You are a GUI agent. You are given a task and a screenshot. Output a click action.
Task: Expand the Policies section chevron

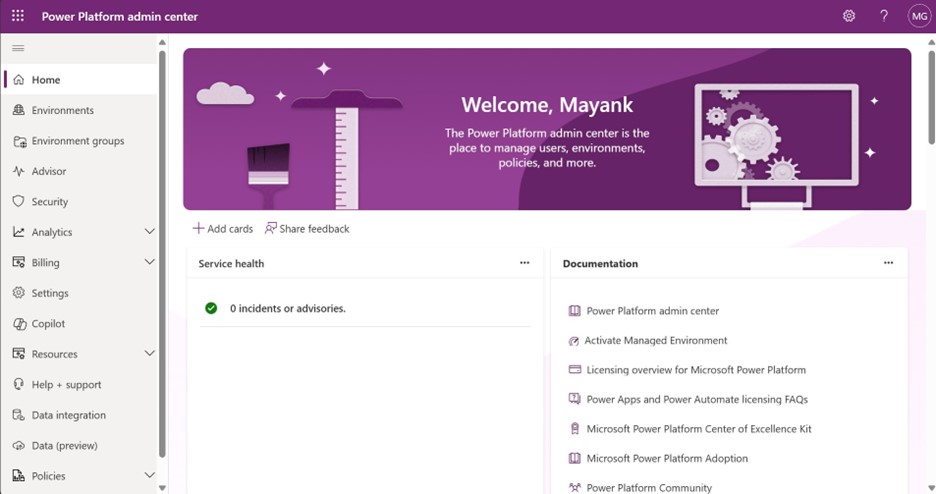pyautogui.click(x=150, y=476)
